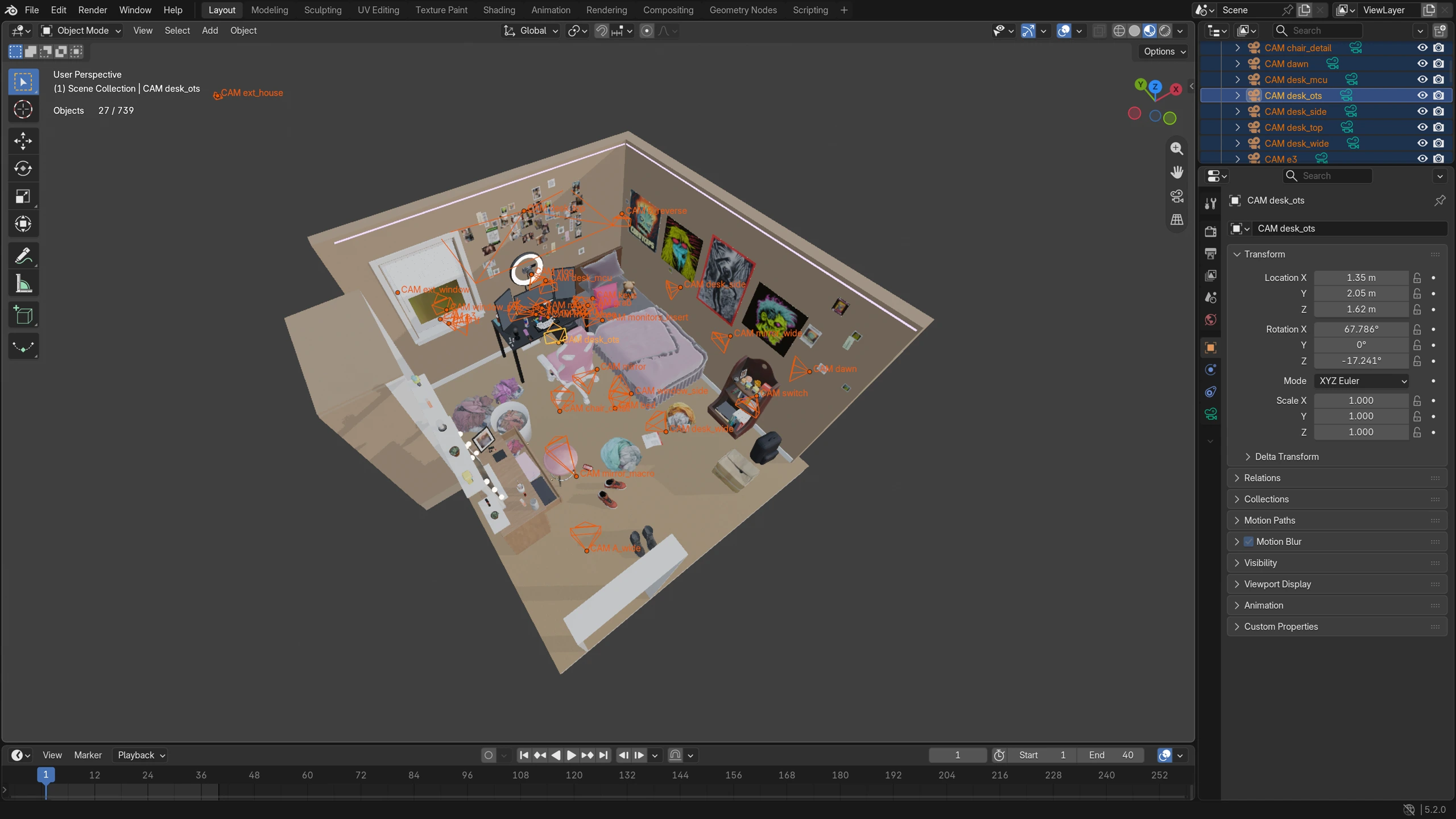Toggle the camera view icon

(1177, 196)
